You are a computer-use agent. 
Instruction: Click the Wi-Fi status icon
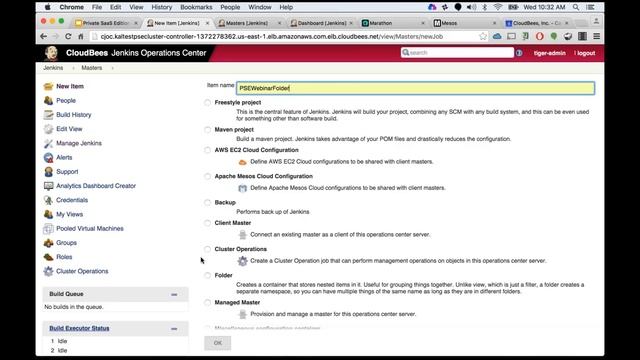(x=498, y=7)
